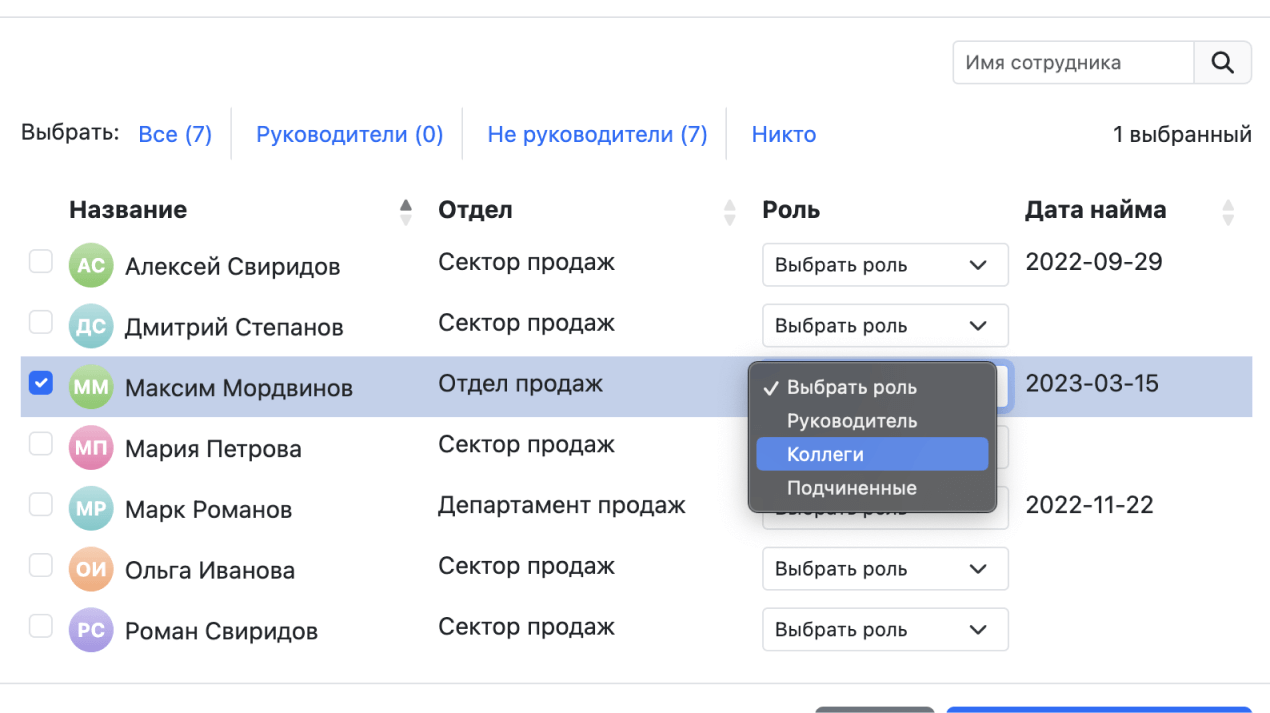Screen dimensions: 1270x713
Task: Check the box for Алексей Свиридов
Action: pyautogui.click(x=40, y=262)
